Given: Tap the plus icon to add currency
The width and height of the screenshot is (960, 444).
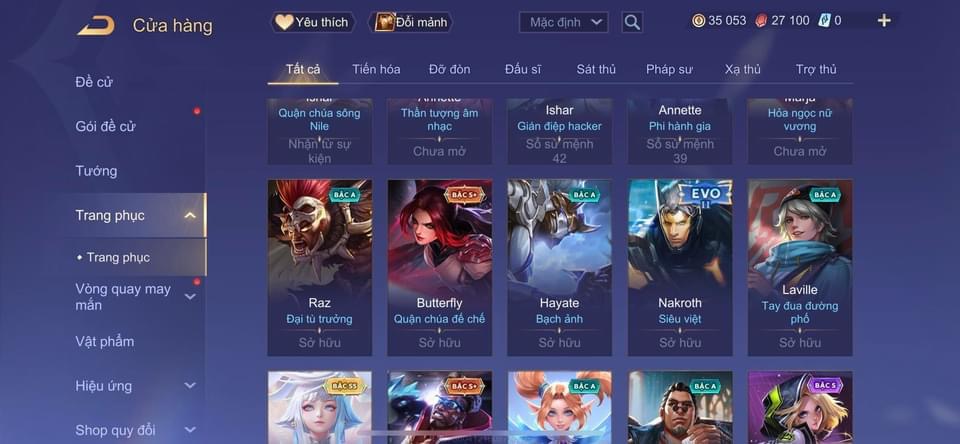Looking at the screenshot, I should tap(884, 21).
